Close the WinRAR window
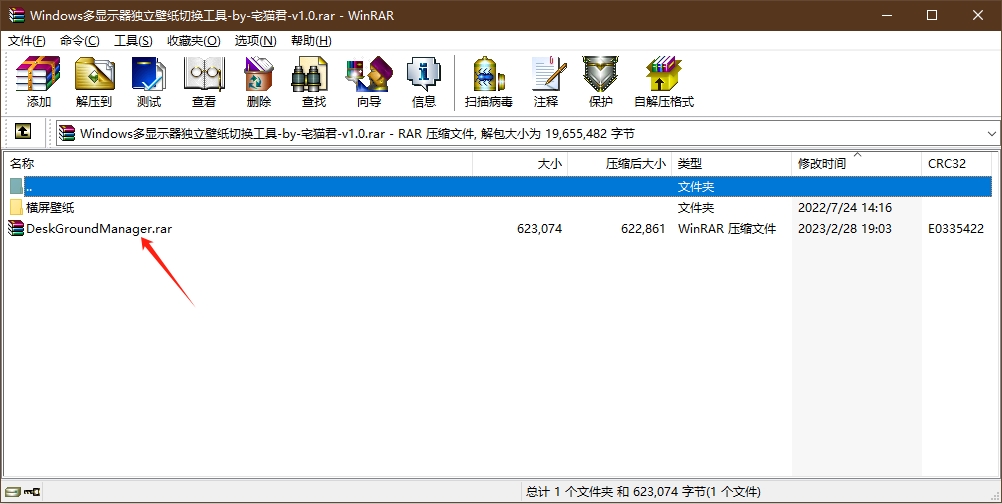 point(978,15)
